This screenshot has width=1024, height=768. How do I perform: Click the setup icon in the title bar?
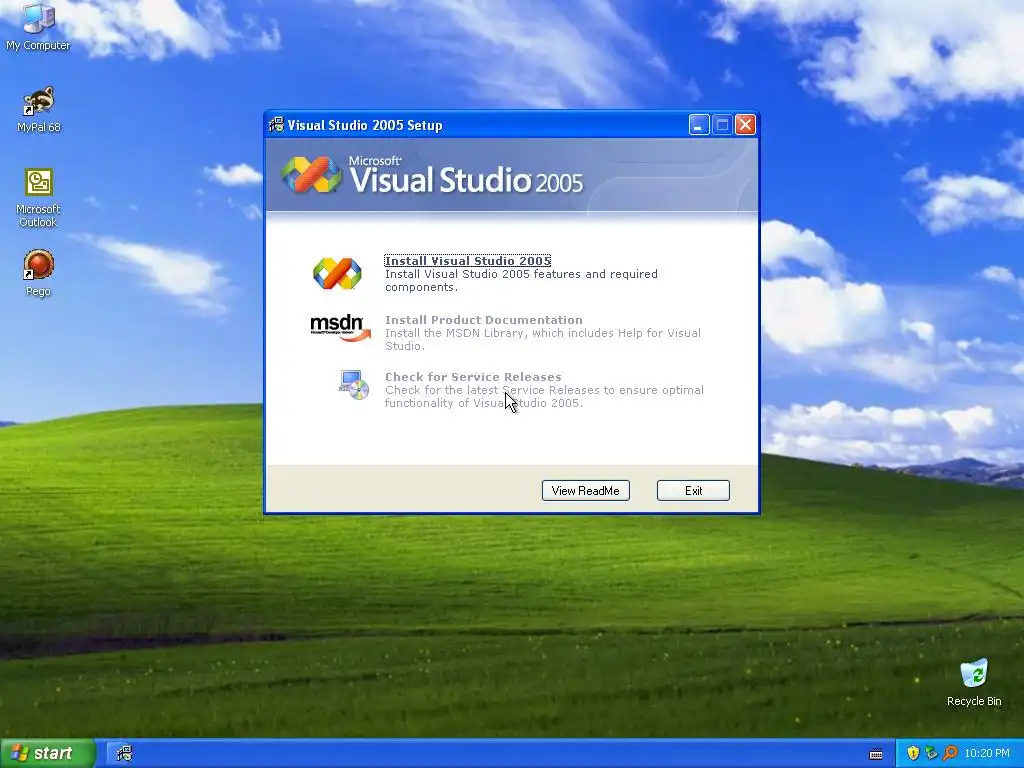276,125
